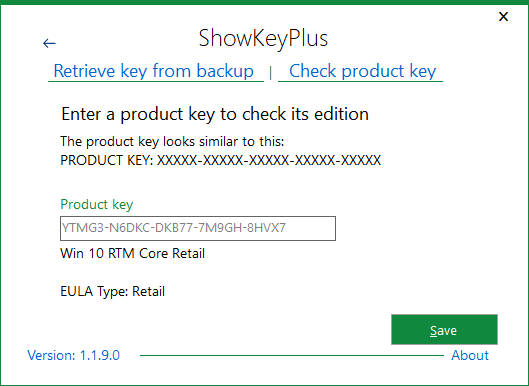
Task: Click The product key looks similar text
Action: [x=172, y=142]
